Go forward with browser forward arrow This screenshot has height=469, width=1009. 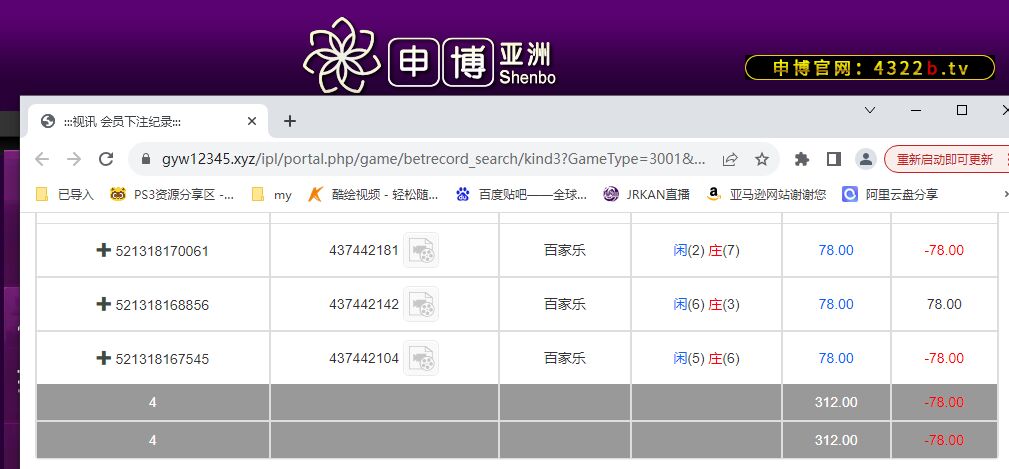coord(74,159)
